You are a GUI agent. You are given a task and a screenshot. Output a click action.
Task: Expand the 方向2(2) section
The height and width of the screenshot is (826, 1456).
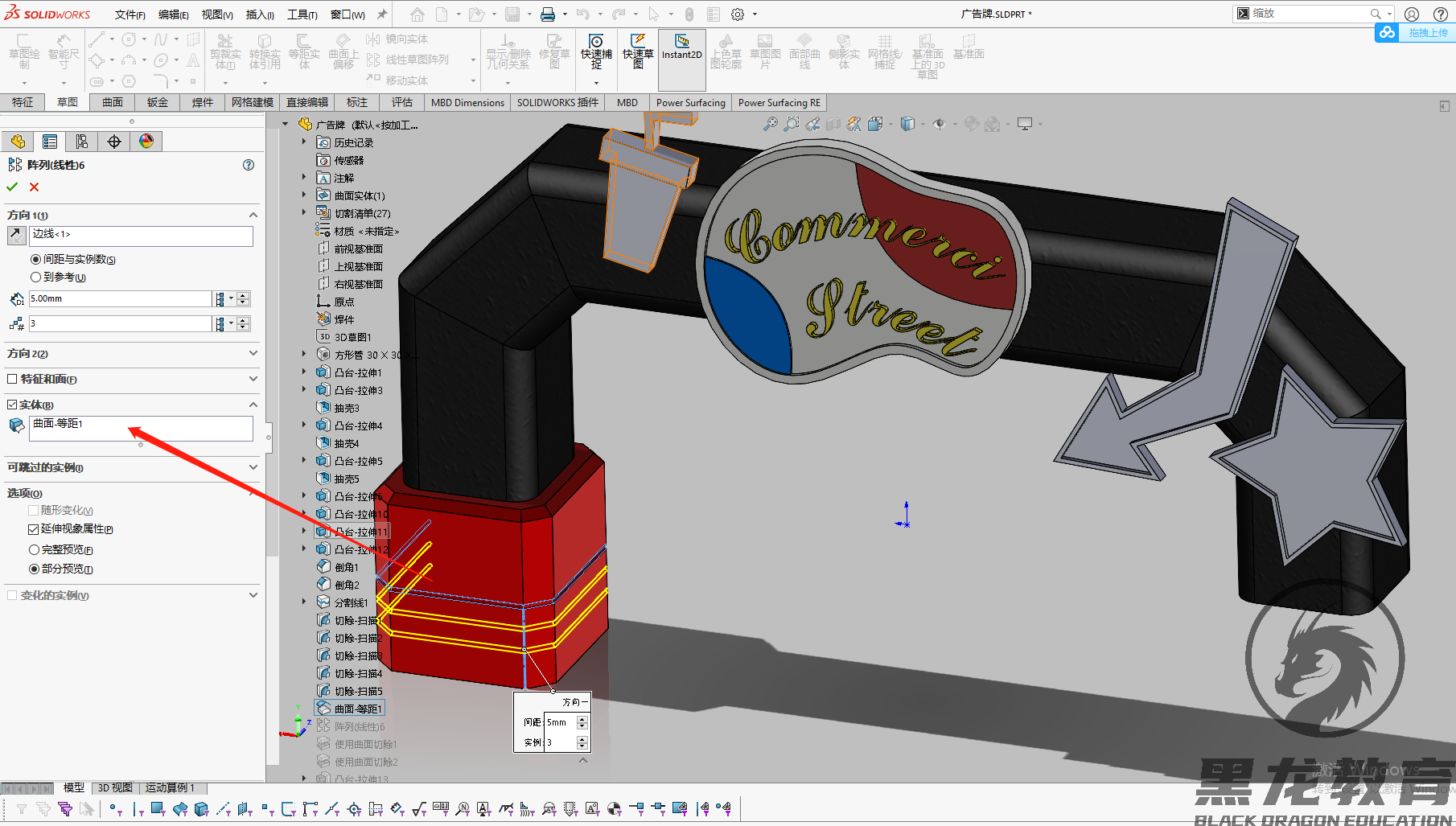point(253,353)
